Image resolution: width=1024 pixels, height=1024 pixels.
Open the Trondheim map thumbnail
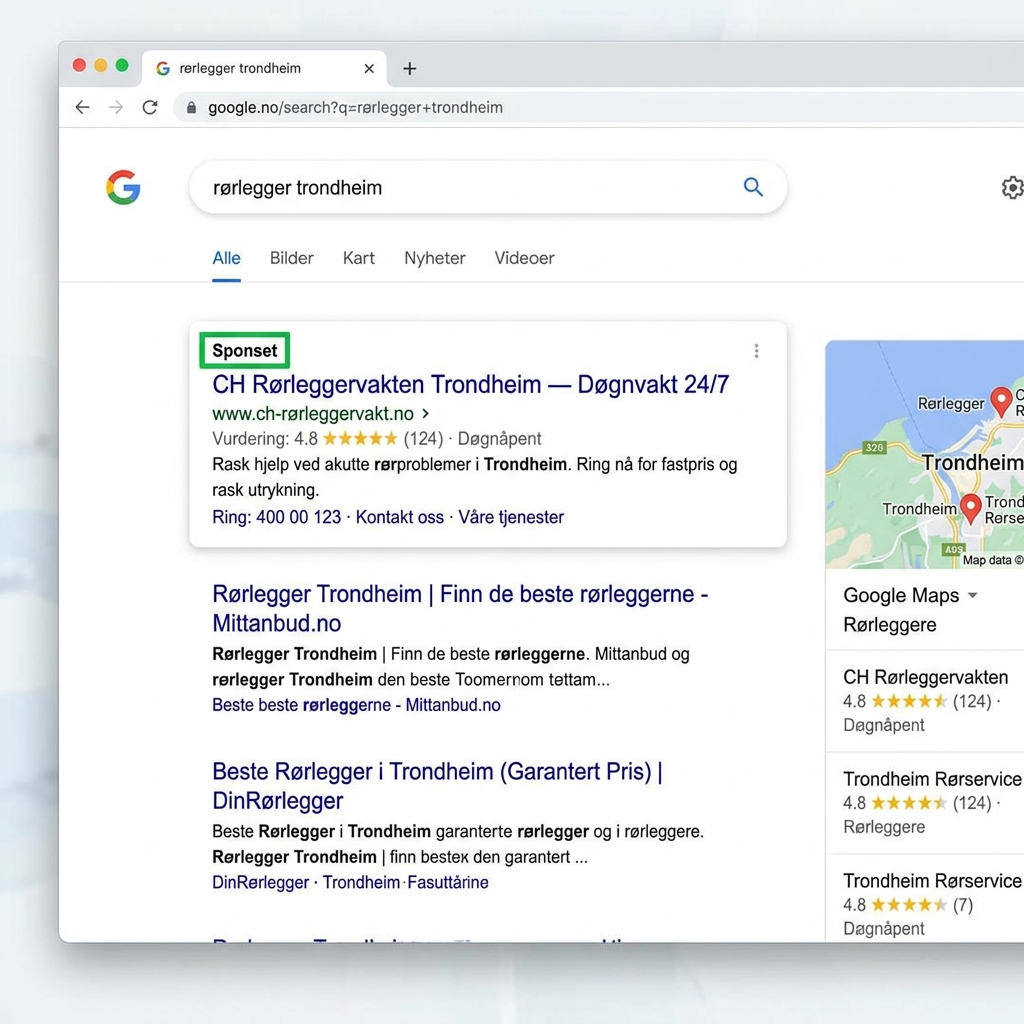925,455
